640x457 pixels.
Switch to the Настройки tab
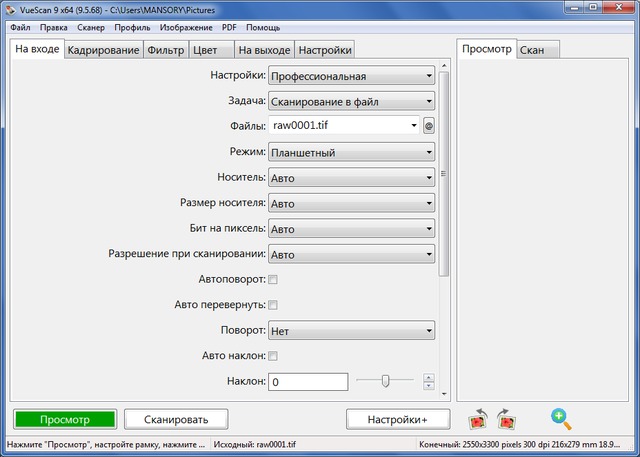325,50
